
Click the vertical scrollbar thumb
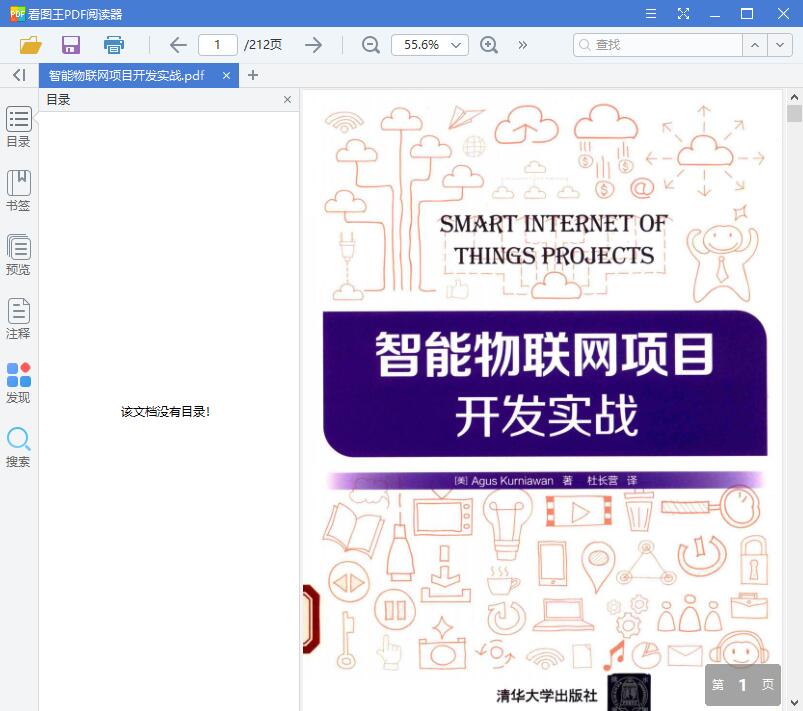point(794,113)
